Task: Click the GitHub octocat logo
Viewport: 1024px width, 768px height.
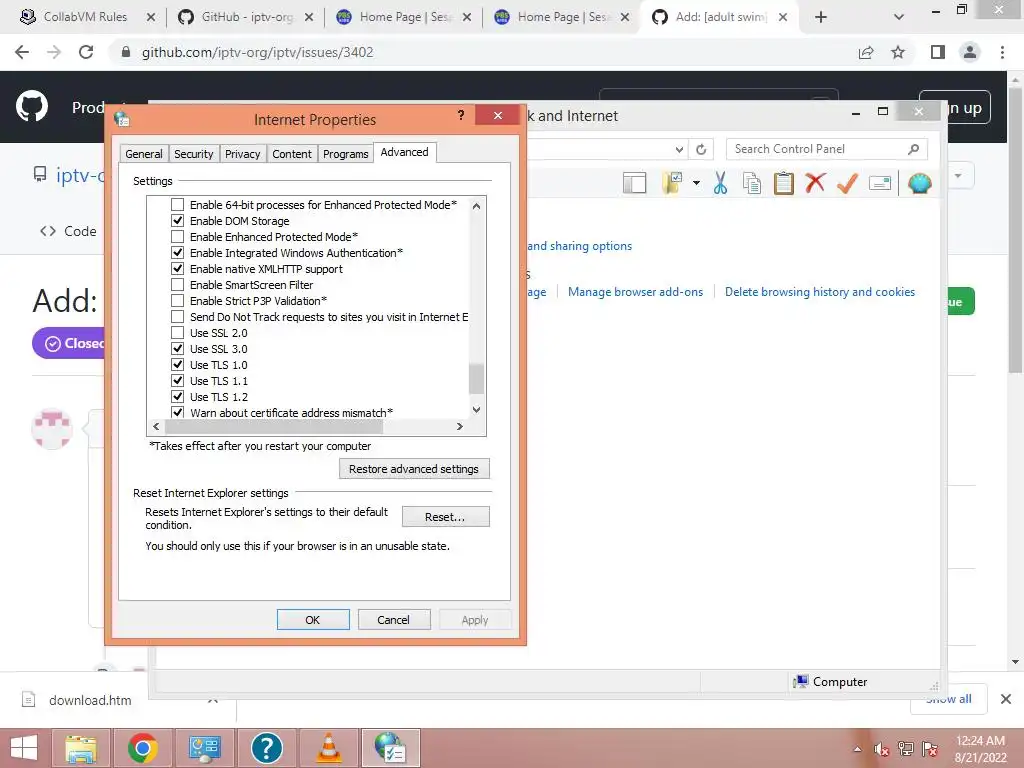Action: tap(32, 107)
